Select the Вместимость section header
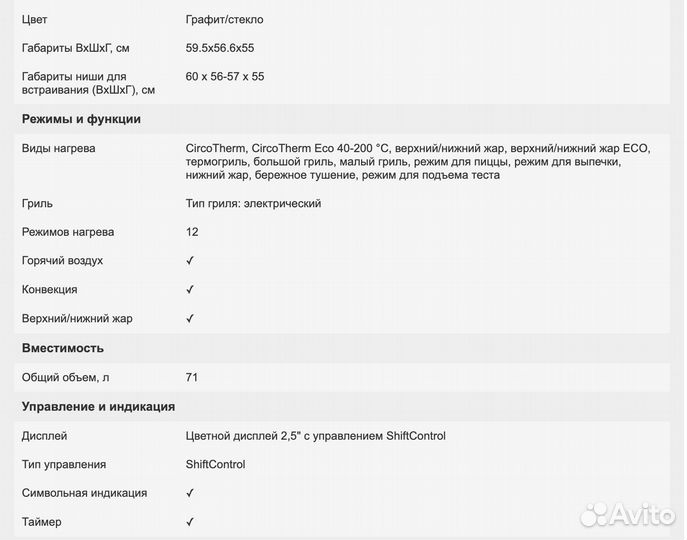Viewport: 687px width, 540px height. 63,348
